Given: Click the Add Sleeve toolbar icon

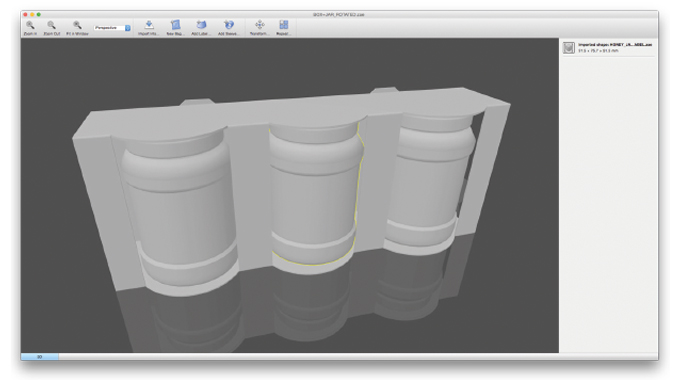Looking at the screenshot, I should 228,27.
